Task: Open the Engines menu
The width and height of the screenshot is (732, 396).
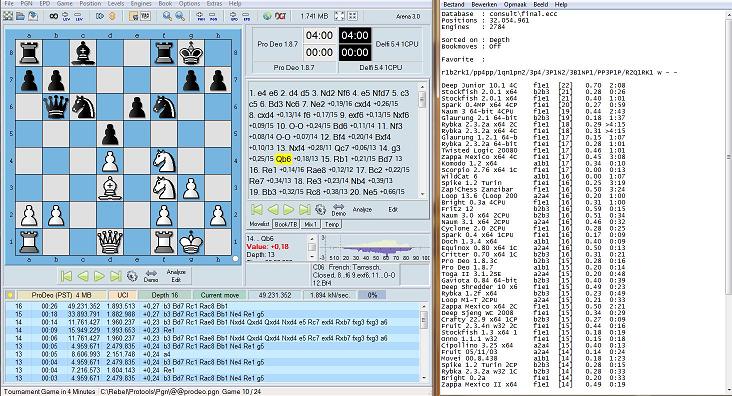Action: (x=141, y=3)
